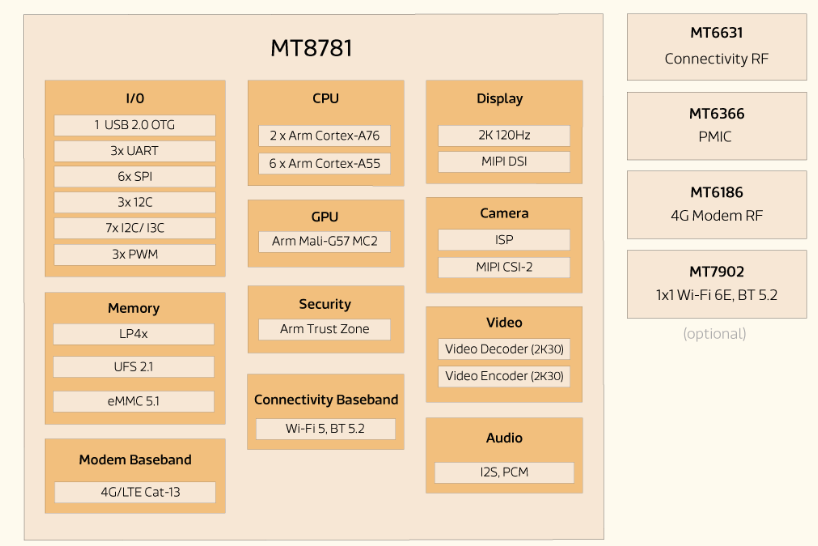
Task: Select the 6 x Arm Cortex-A55 block
Action: coord(325,164)
